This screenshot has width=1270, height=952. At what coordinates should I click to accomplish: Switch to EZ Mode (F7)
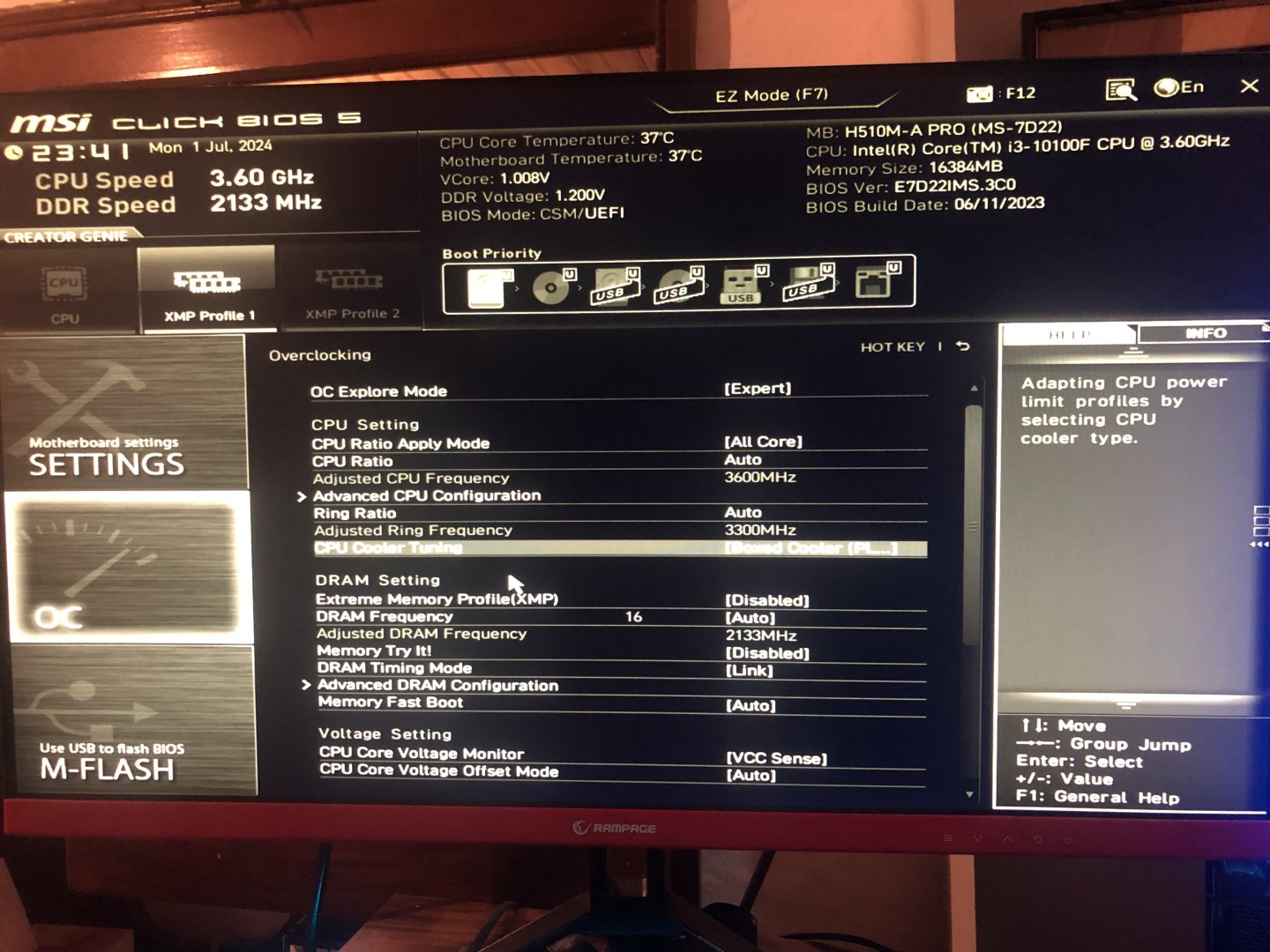772,95
